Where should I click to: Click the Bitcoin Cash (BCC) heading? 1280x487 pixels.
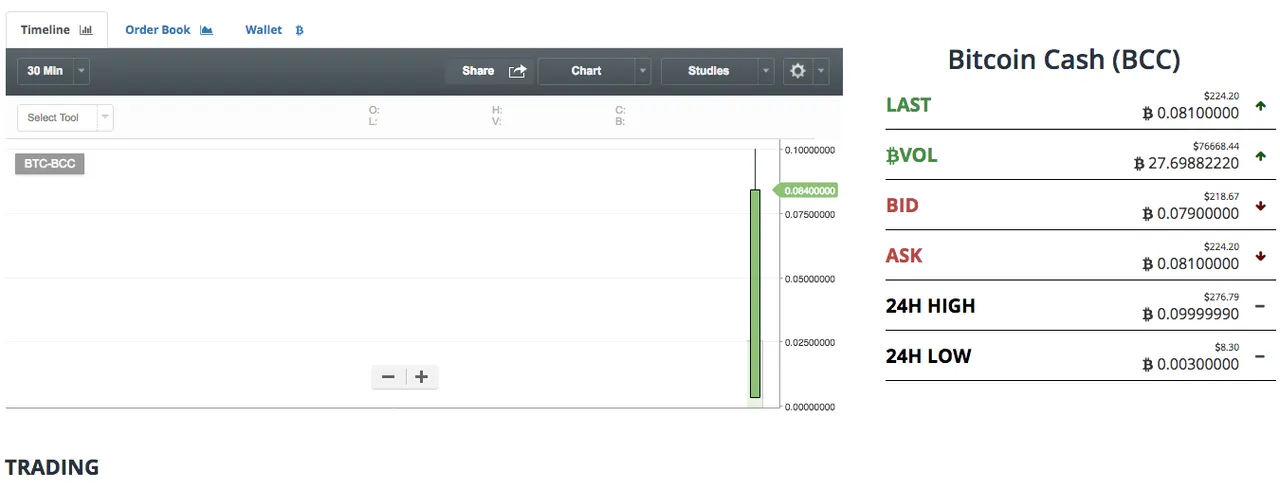click(x=1064, y=59)
